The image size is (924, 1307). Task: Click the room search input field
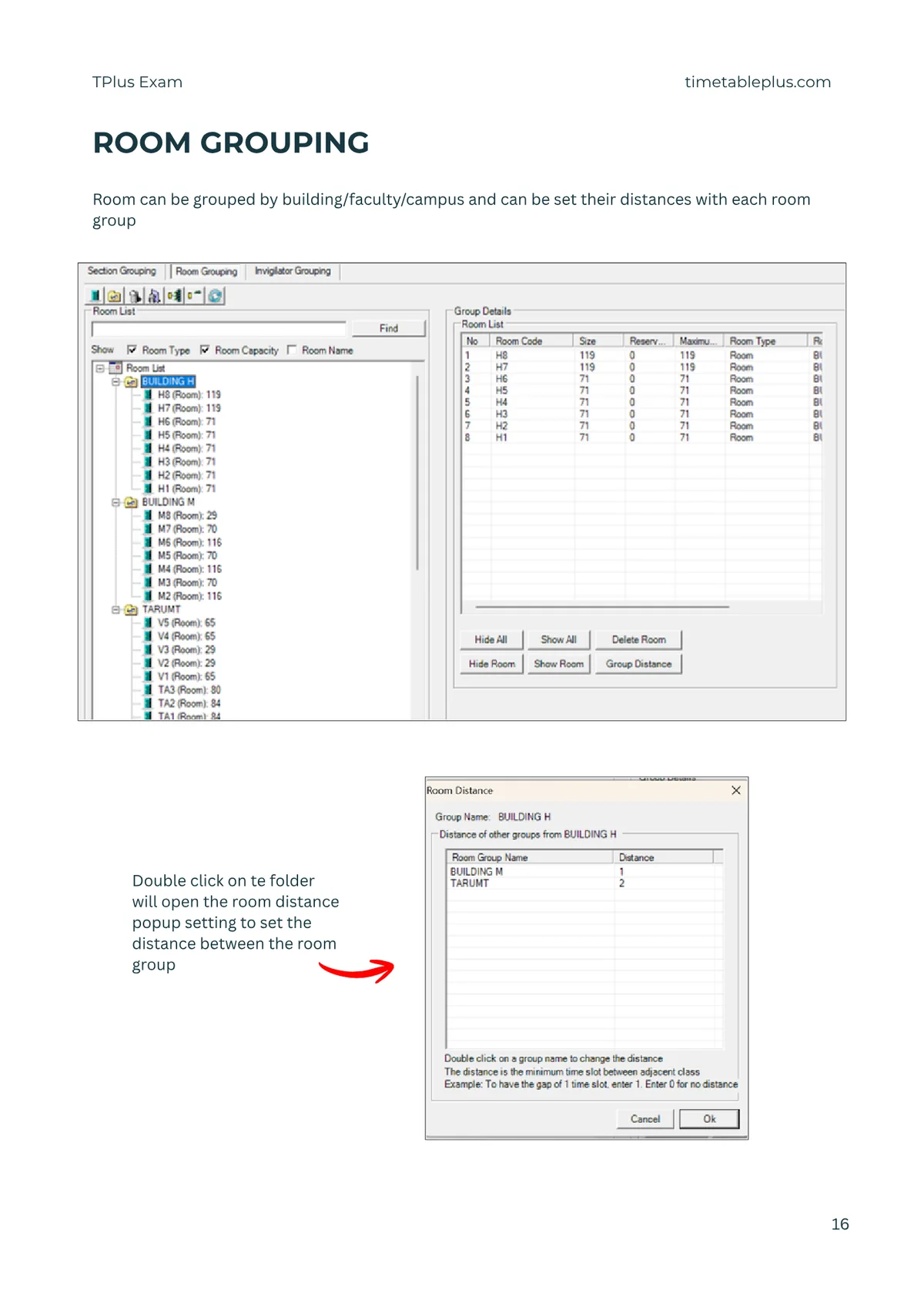tap(219, 329)
